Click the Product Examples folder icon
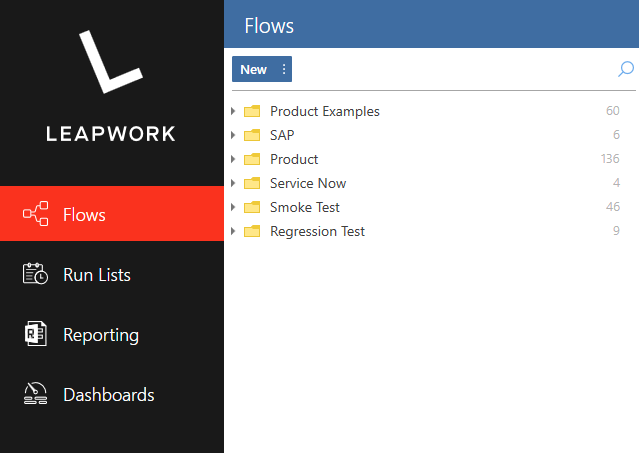 (252, 111)
